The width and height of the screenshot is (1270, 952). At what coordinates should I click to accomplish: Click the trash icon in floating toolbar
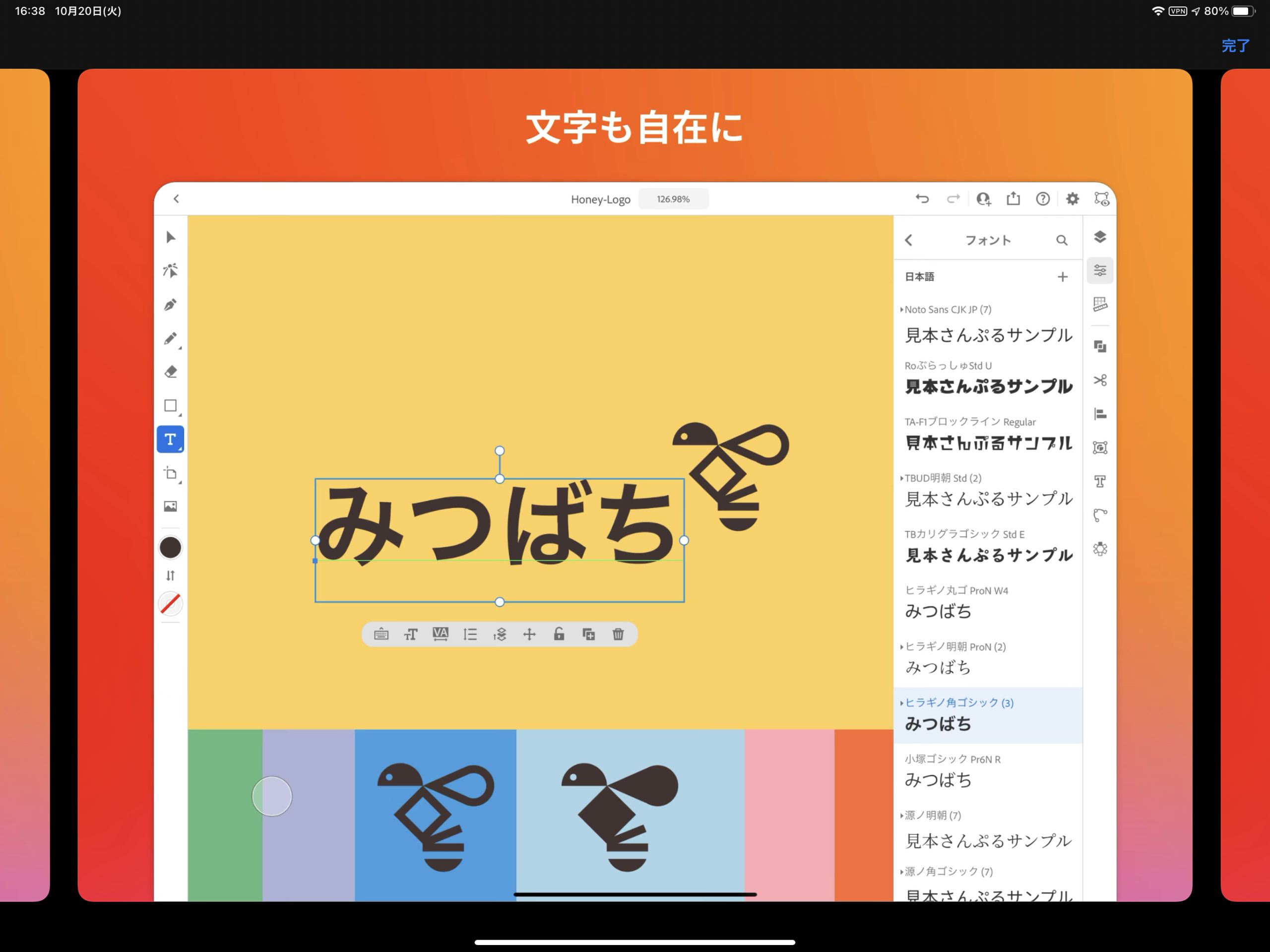618,635
